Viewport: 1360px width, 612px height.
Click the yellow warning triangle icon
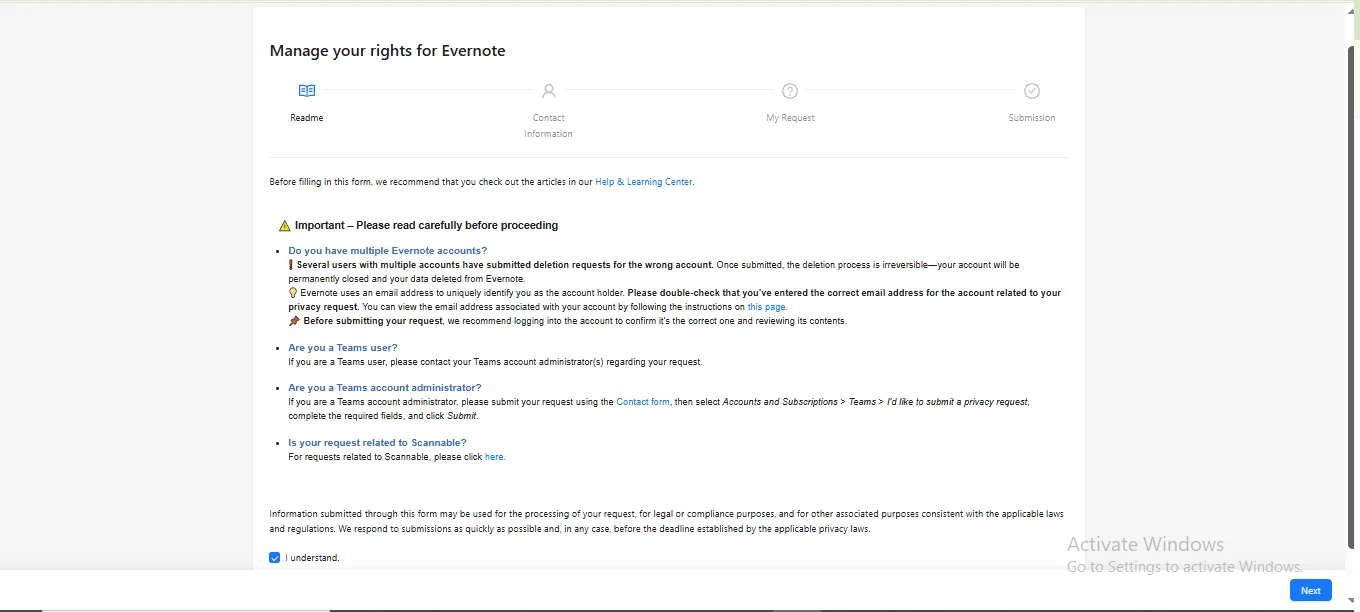[x=285, y=226]
